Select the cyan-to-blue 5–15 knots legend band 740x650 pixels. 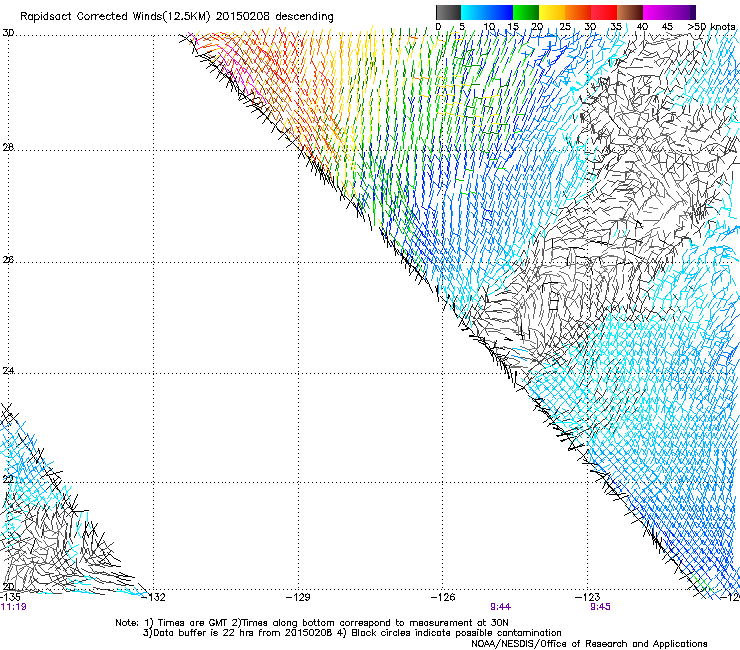click(x=487, y=12)
